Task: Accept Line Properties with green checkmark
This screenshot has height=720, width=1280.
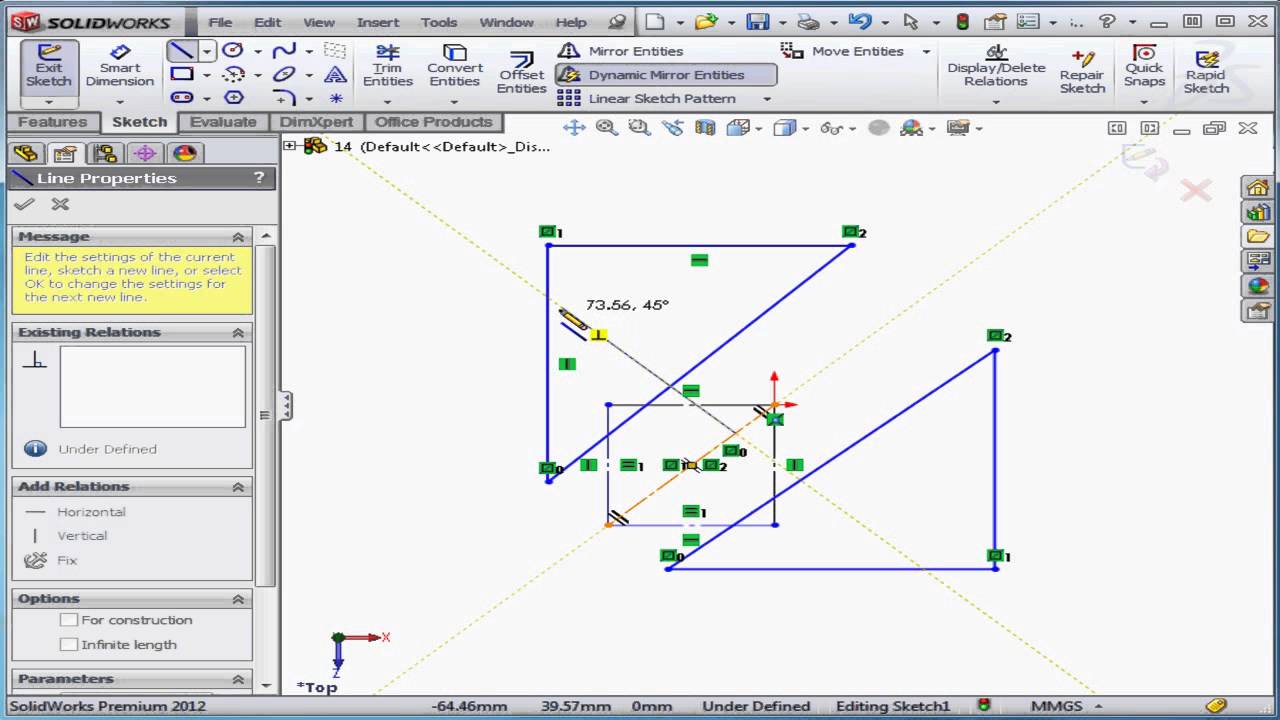Action: coord(24,204)
